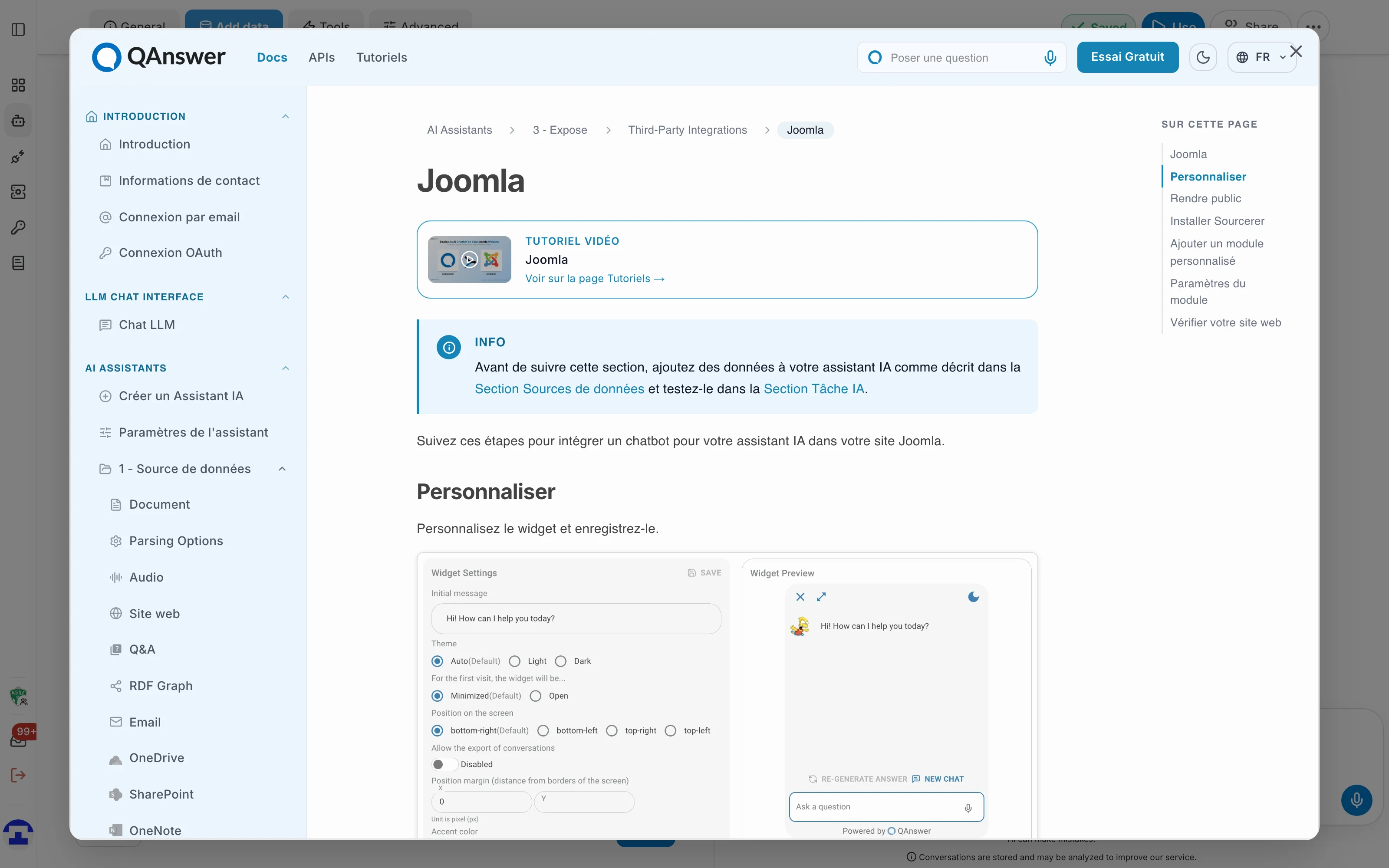
Task: Jump to 'Vérifier votre site web' section
Action: (1225, 322)
